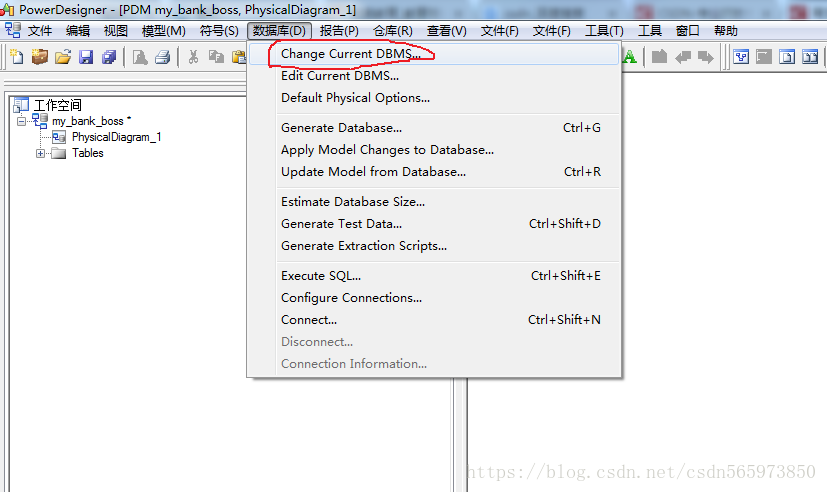This screenshot has height=492, width=827.
Task: Open the 符号(S) menu
Action: pyautogui.click(x=219, y=31)
